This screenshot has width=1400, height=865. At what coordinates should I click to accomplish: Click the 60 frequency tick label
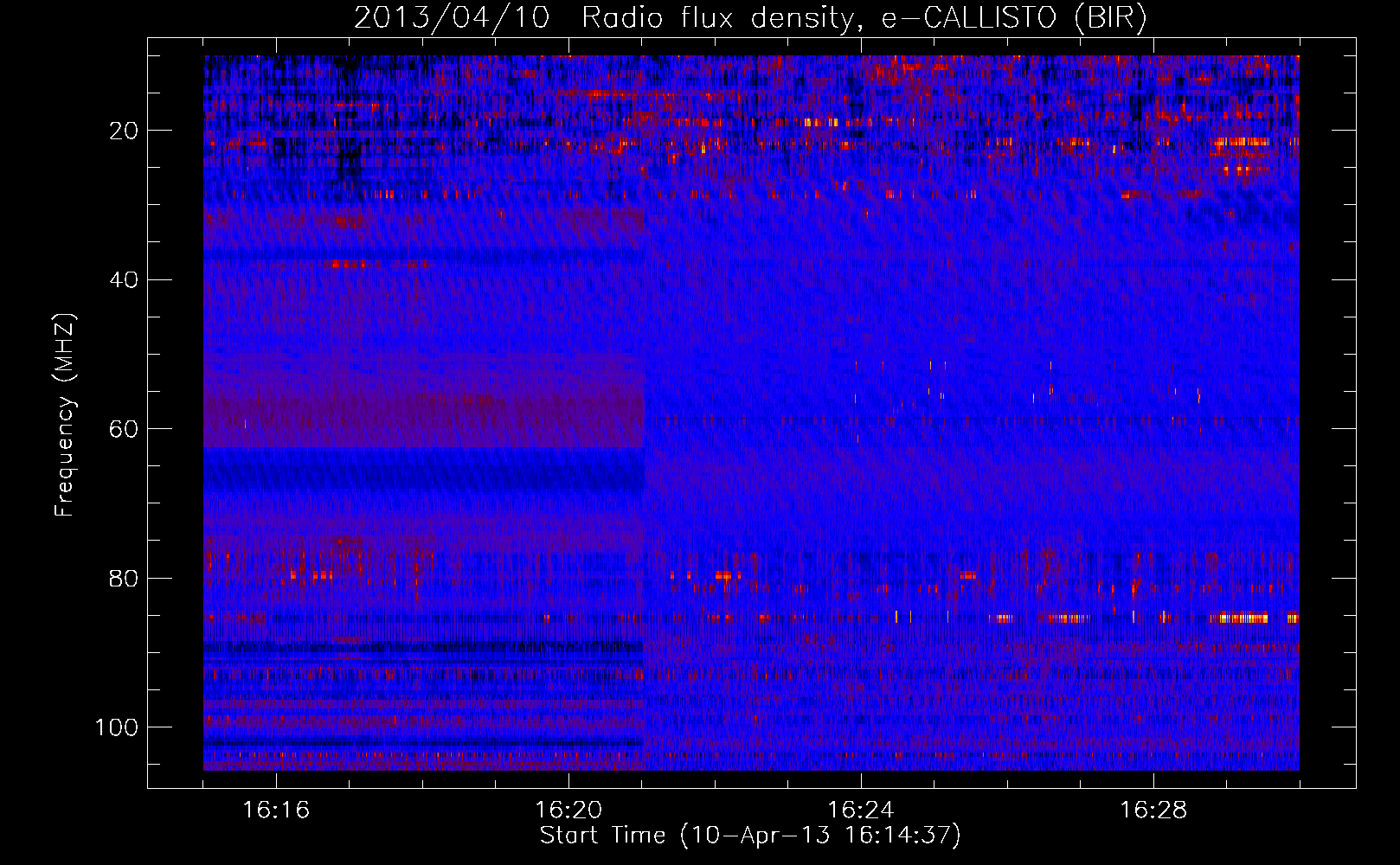coord(125,430)
